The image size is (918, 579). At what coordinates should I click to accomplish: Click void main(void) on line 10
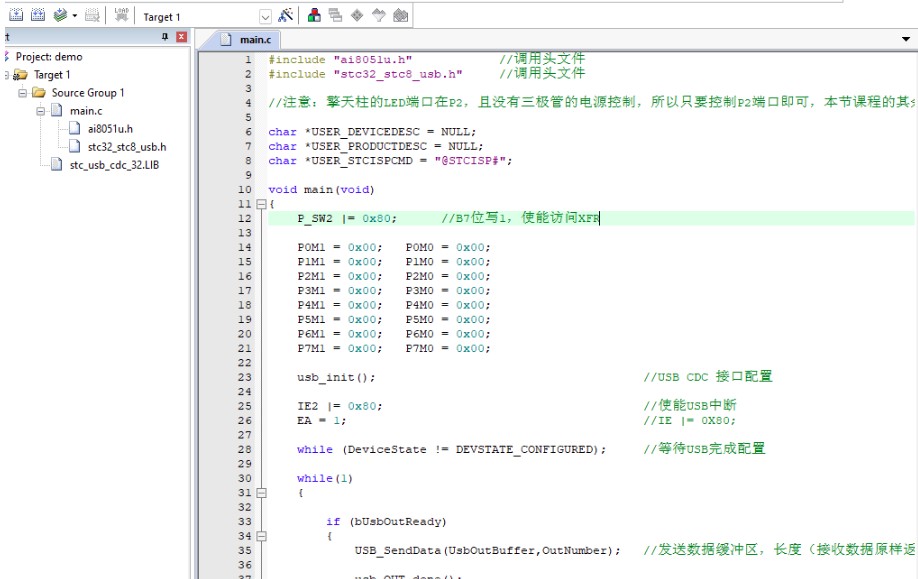pyautogui.click(x=321, y=190)
